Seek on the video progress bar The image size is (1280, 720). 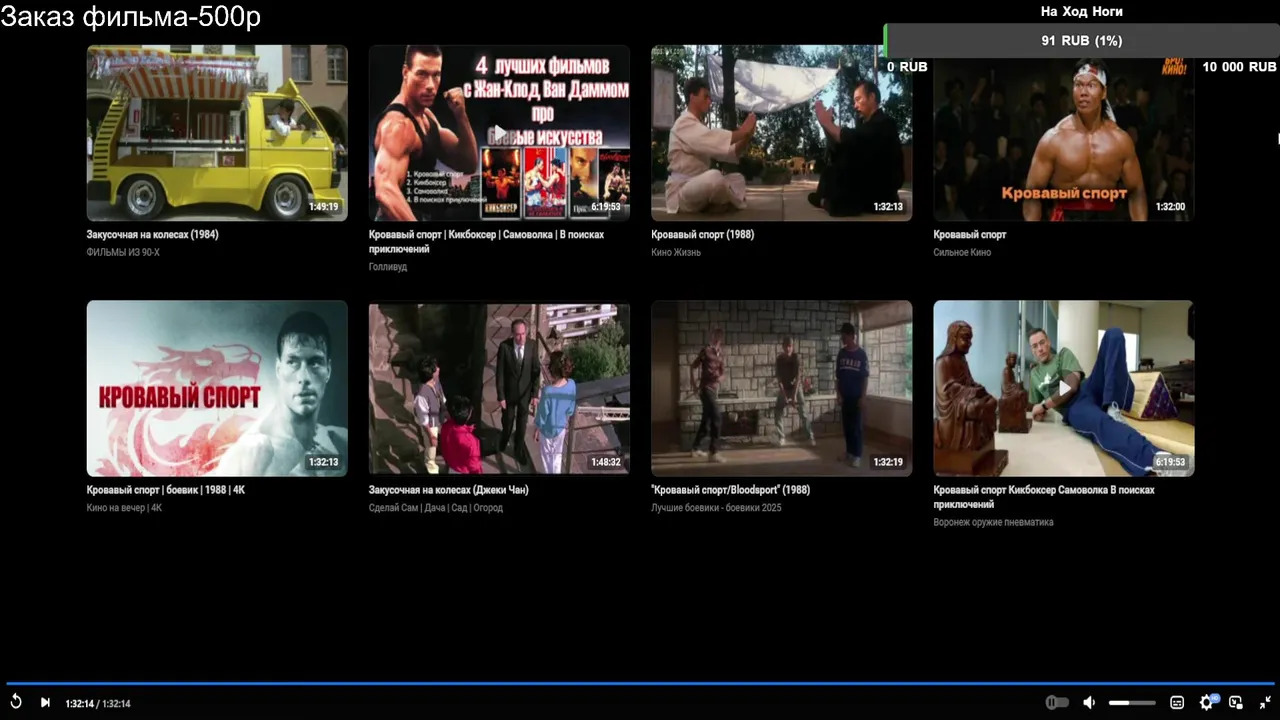click(640, 684)
